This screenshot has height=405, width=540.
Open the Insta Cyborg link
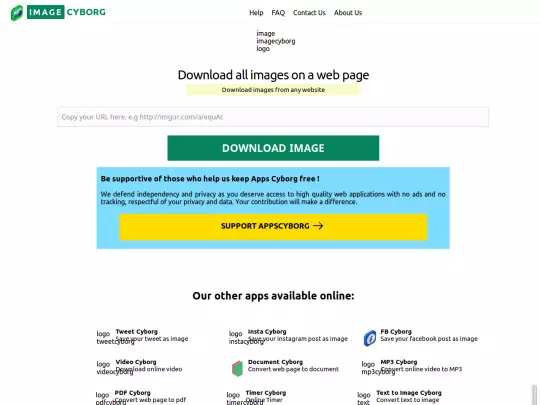click(x=267, y=332)
